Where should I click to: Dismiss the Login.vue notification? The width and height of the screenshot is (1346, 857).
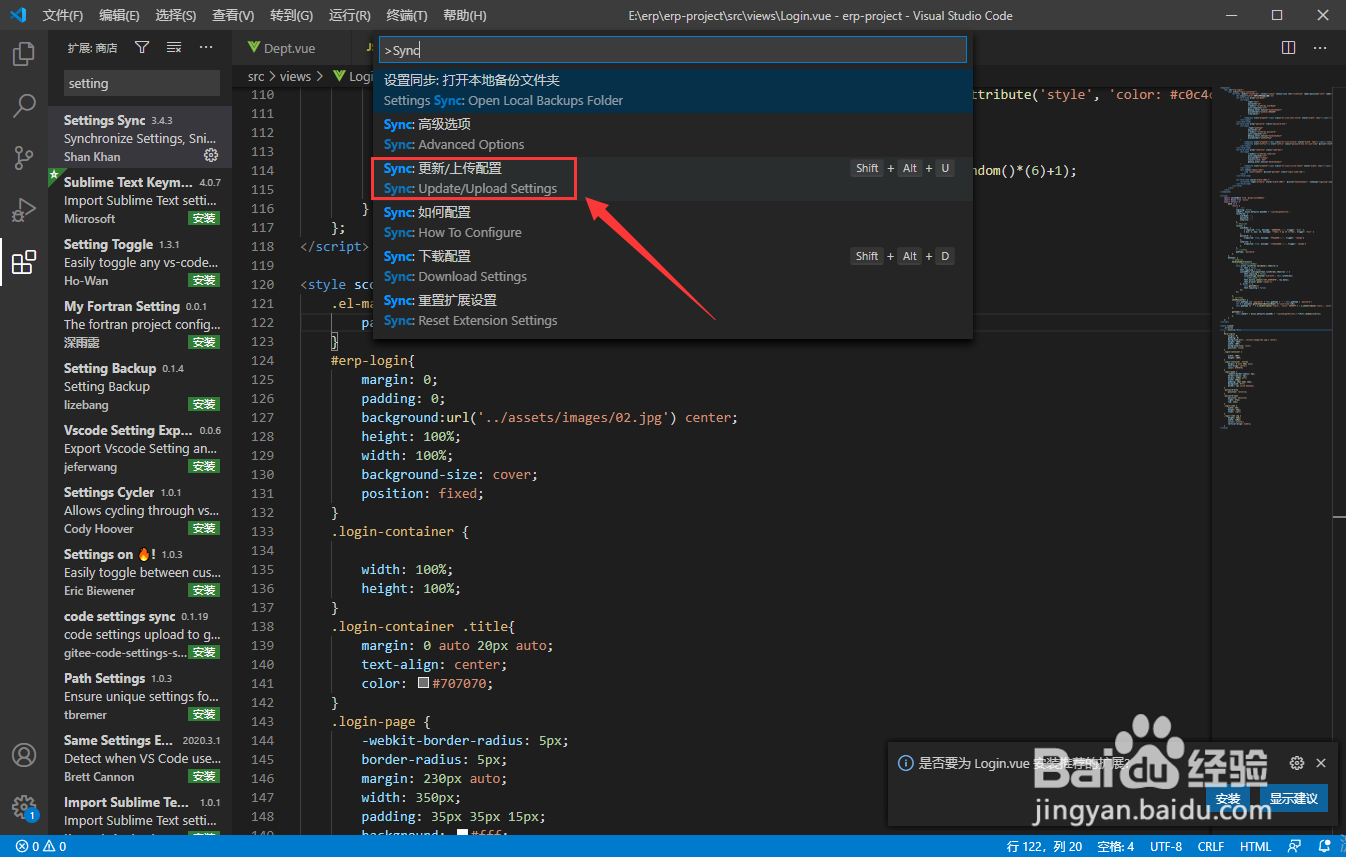[1321, 763]
